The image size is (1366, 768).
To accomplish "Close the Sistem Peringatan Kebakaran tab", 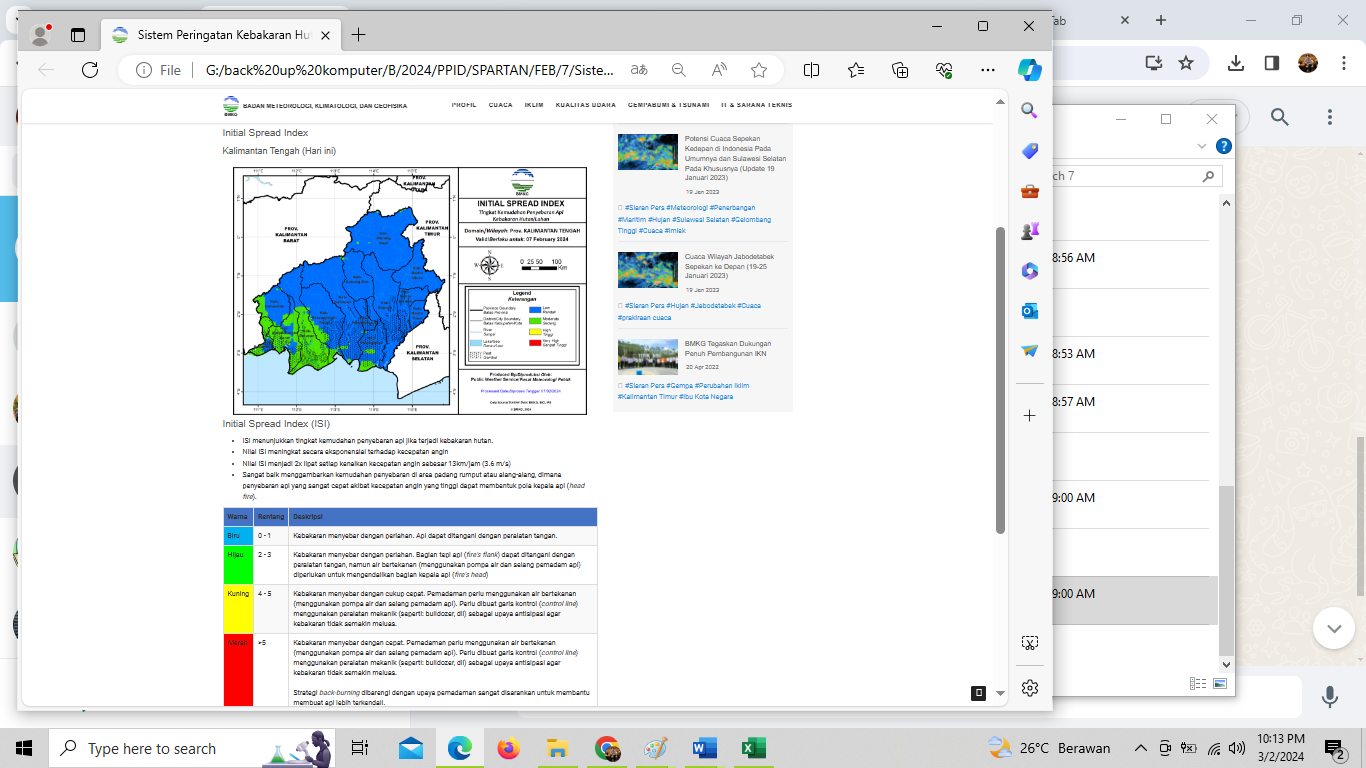I will point(324,35).
